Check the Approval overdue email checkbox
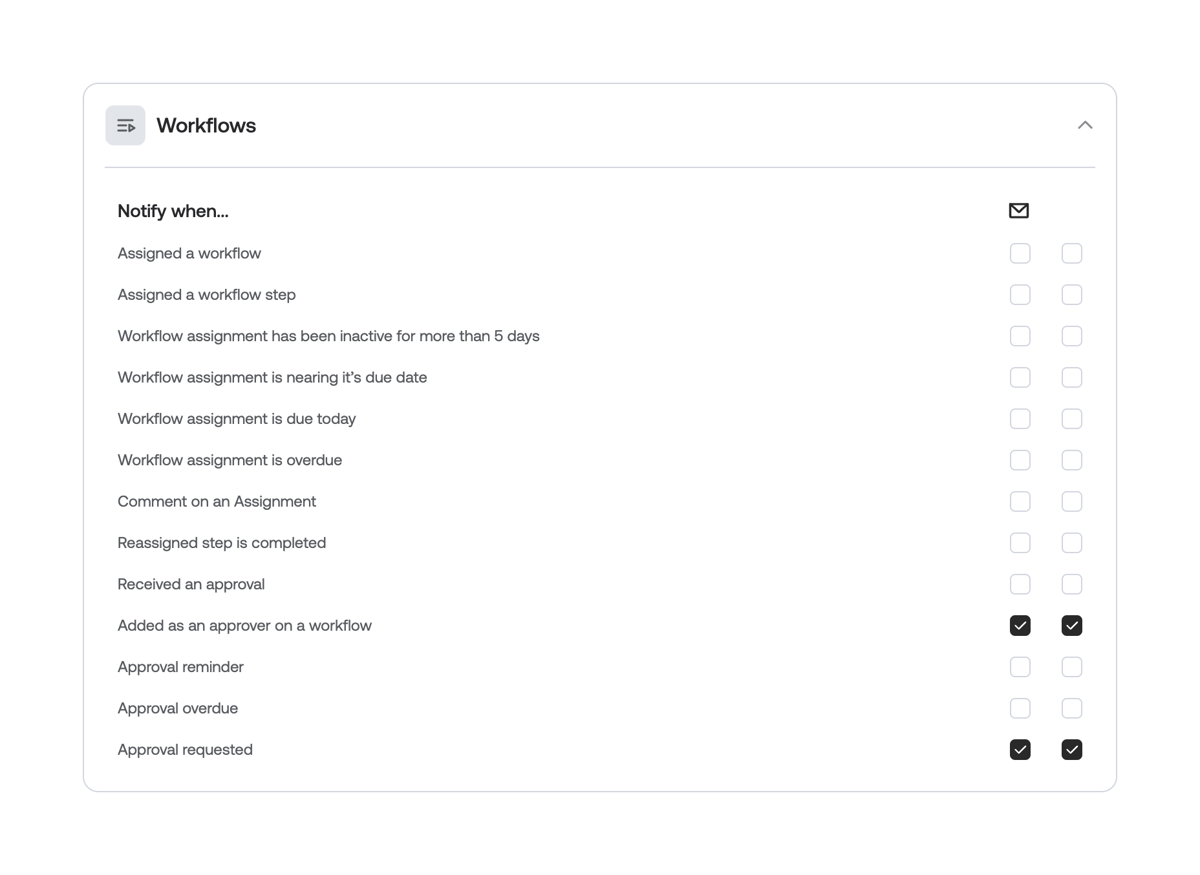 coord(1019,708)
